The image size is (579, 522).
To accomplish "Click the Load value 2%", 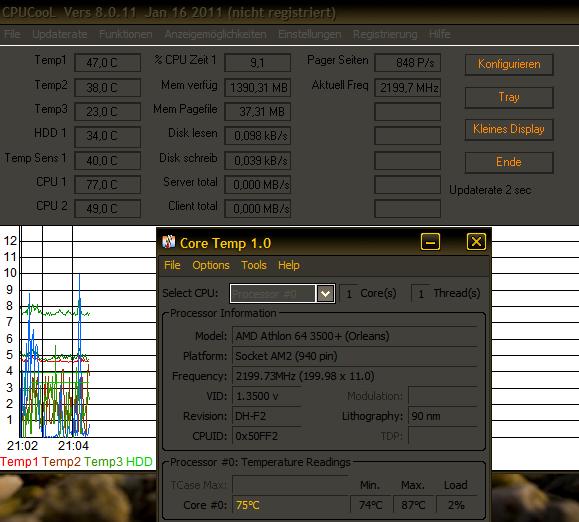I will click(456, 505).
